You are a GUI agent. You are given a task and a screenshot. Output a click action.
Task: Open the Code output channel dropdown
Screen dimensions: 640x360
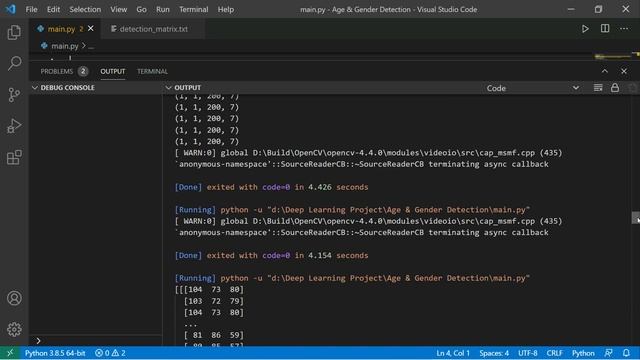pyautogui.click(x=532, y=88)
